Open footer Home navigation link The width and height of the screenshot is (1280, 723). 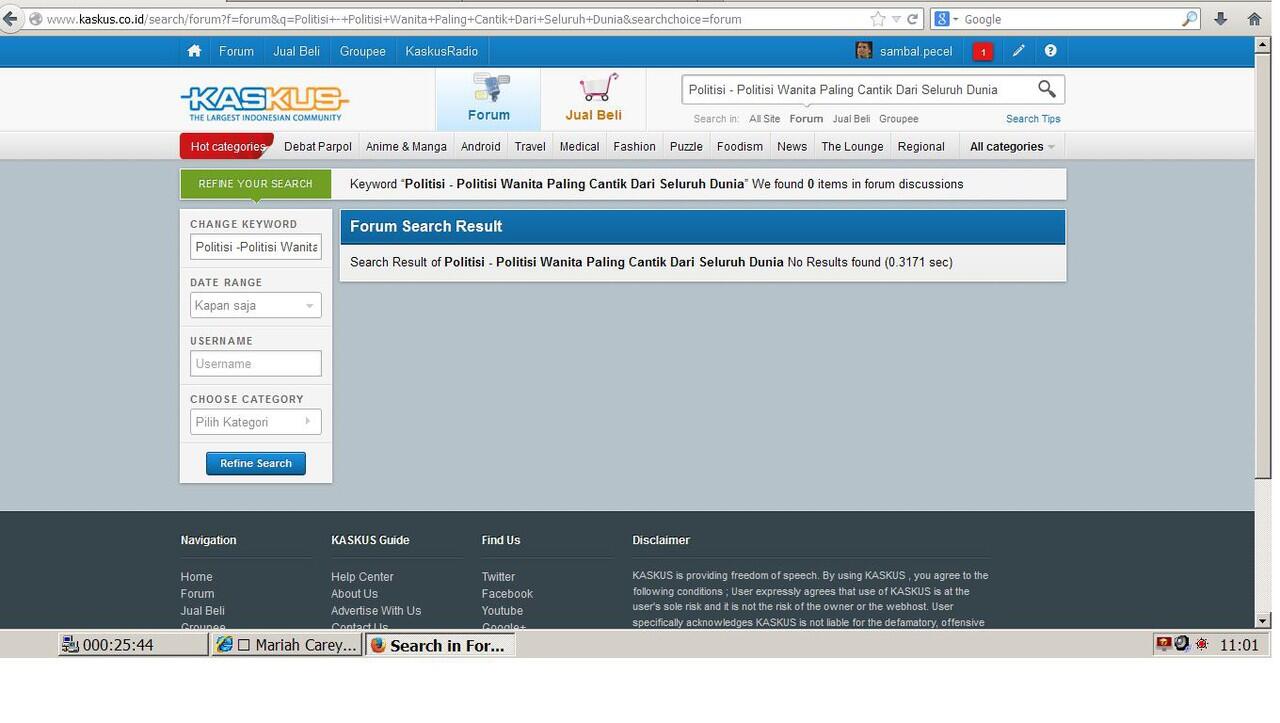[196, 577]
